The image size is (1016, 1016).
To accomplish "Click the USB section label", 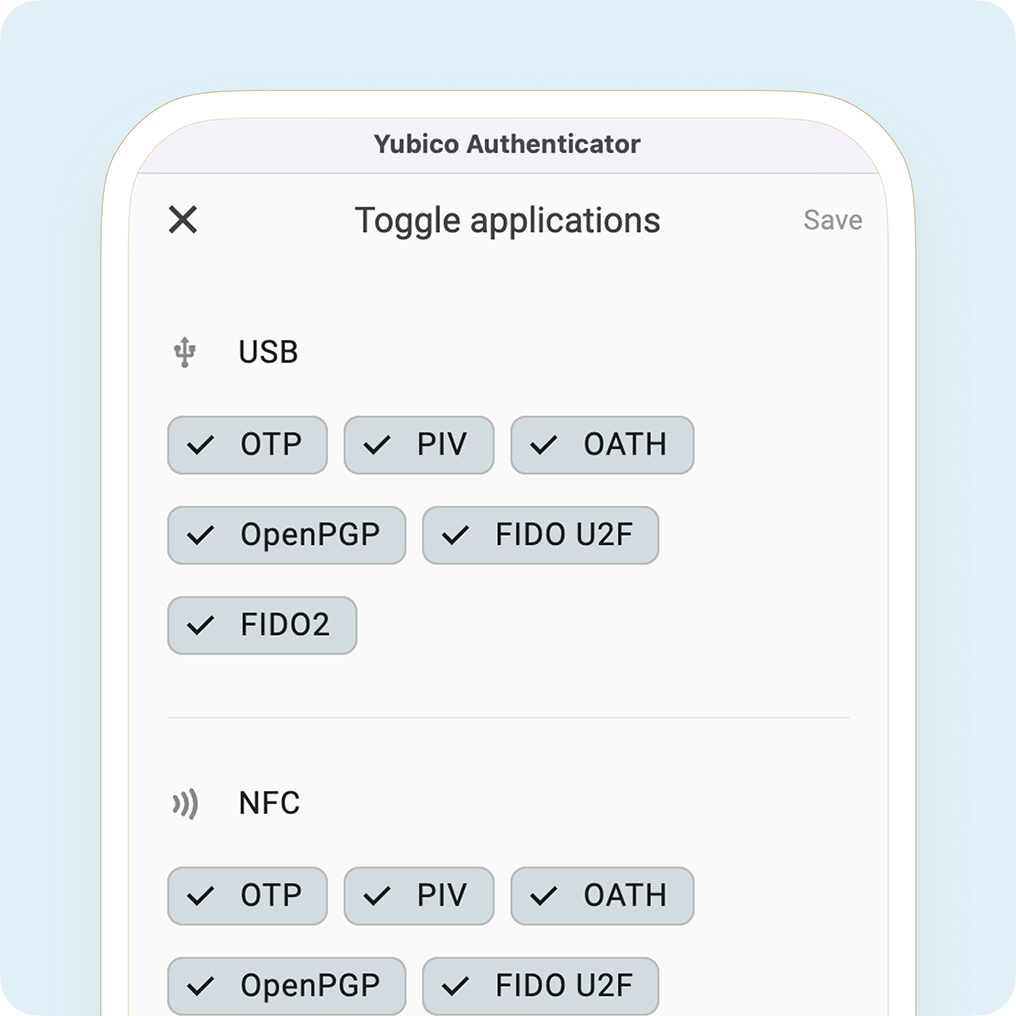I will [x=268, y=352].
